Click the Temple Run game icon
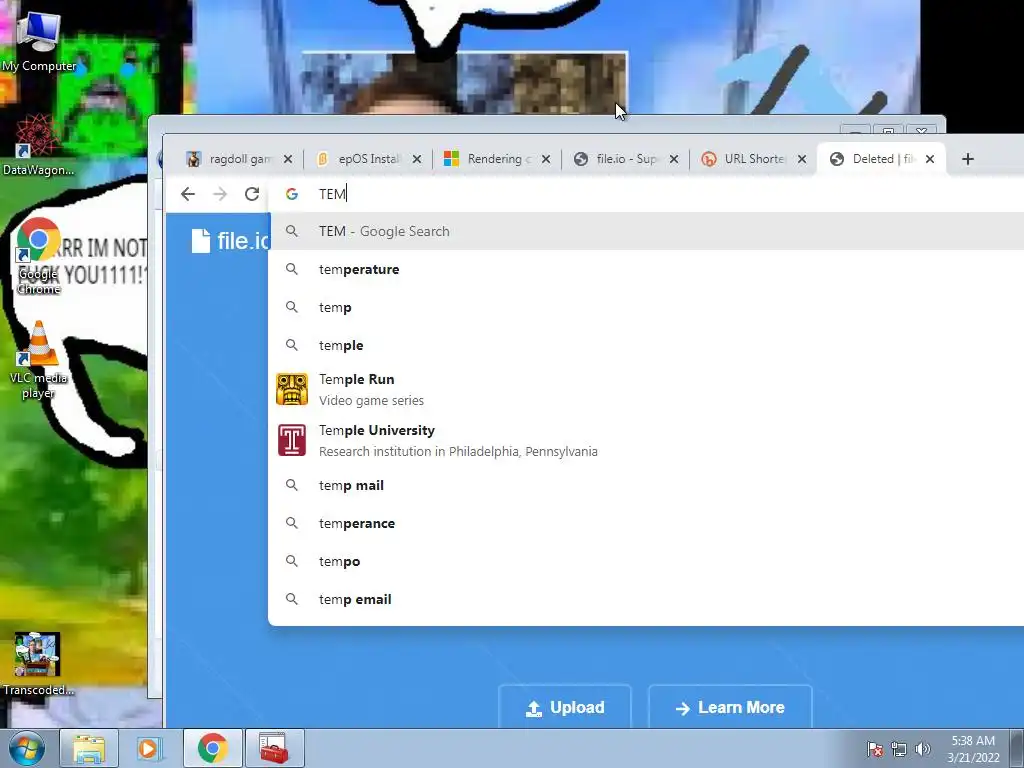Image resolution: width=1024 pixels, height=768 pixels. (292, 389)
